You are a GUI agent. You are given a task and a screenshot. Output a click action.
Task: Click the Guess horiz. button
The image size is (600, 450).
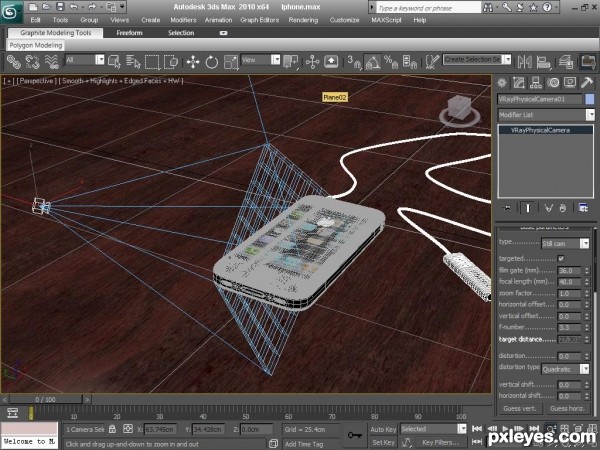click(x=567, y=409)
